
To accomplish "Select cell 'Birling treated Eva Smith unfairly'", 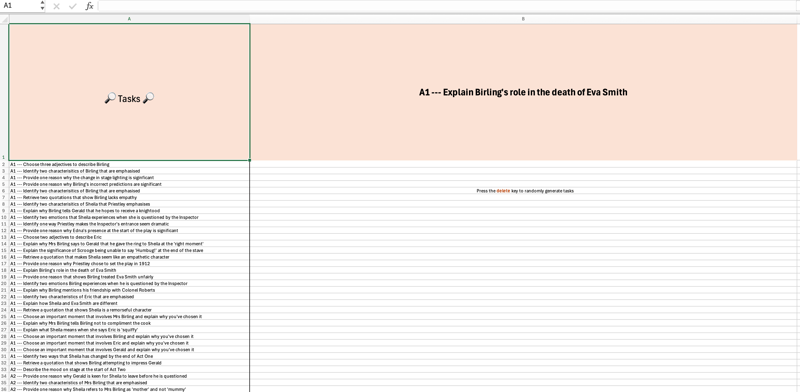I will [129, 277].
